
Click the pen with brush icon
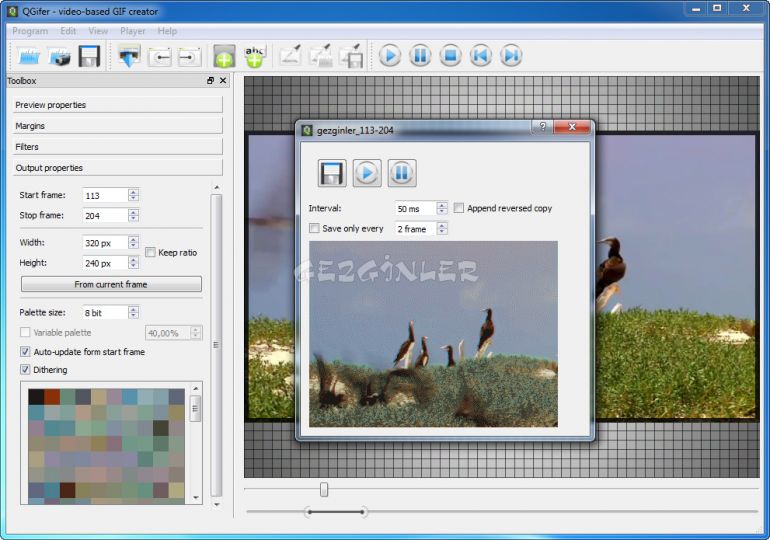321,55
